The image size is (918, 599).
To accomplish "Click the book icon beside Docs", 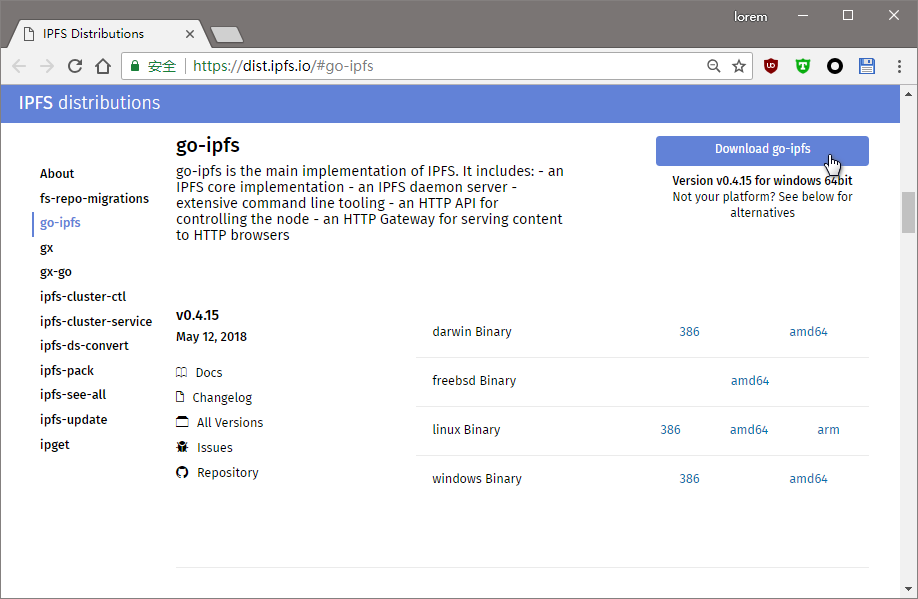I will pos(181,372).
